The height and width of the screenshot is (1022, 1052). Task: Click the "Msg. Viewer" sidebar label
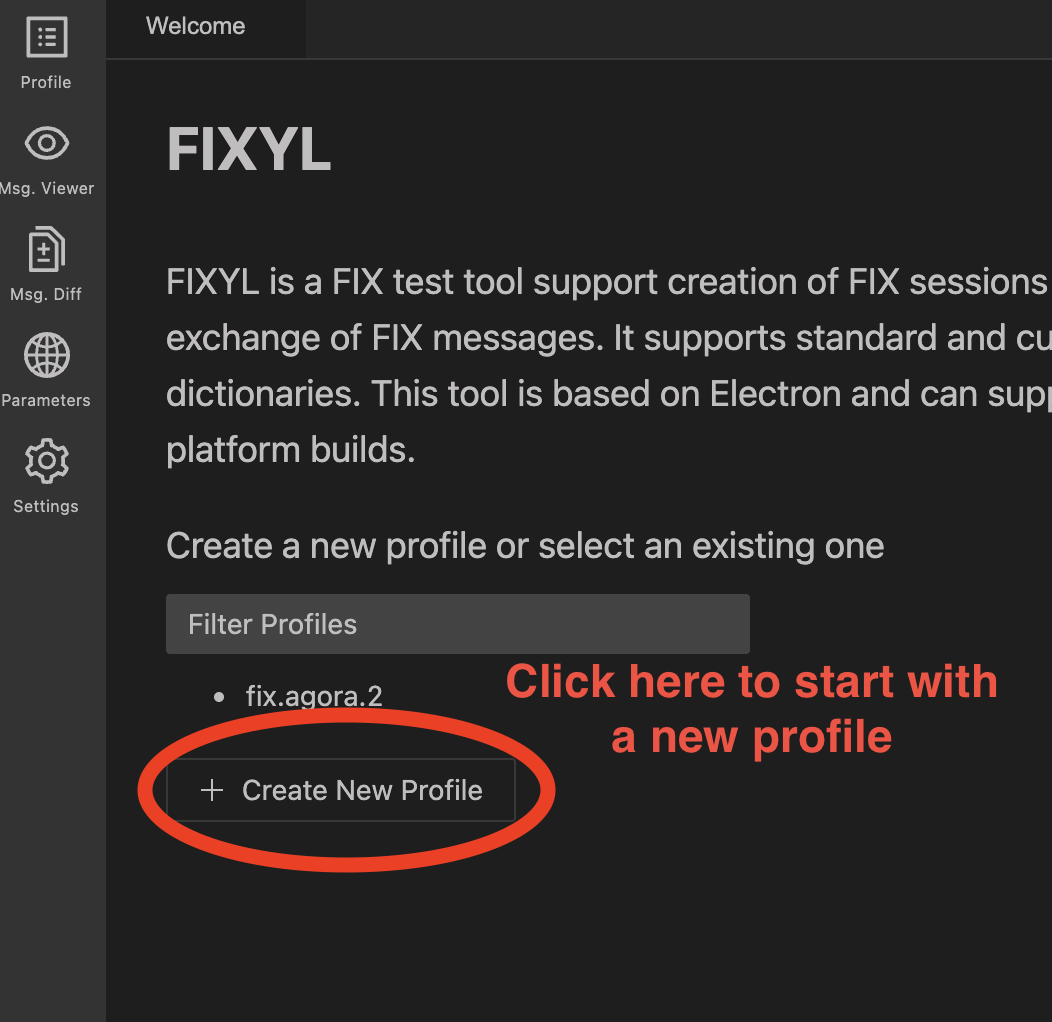47,188
